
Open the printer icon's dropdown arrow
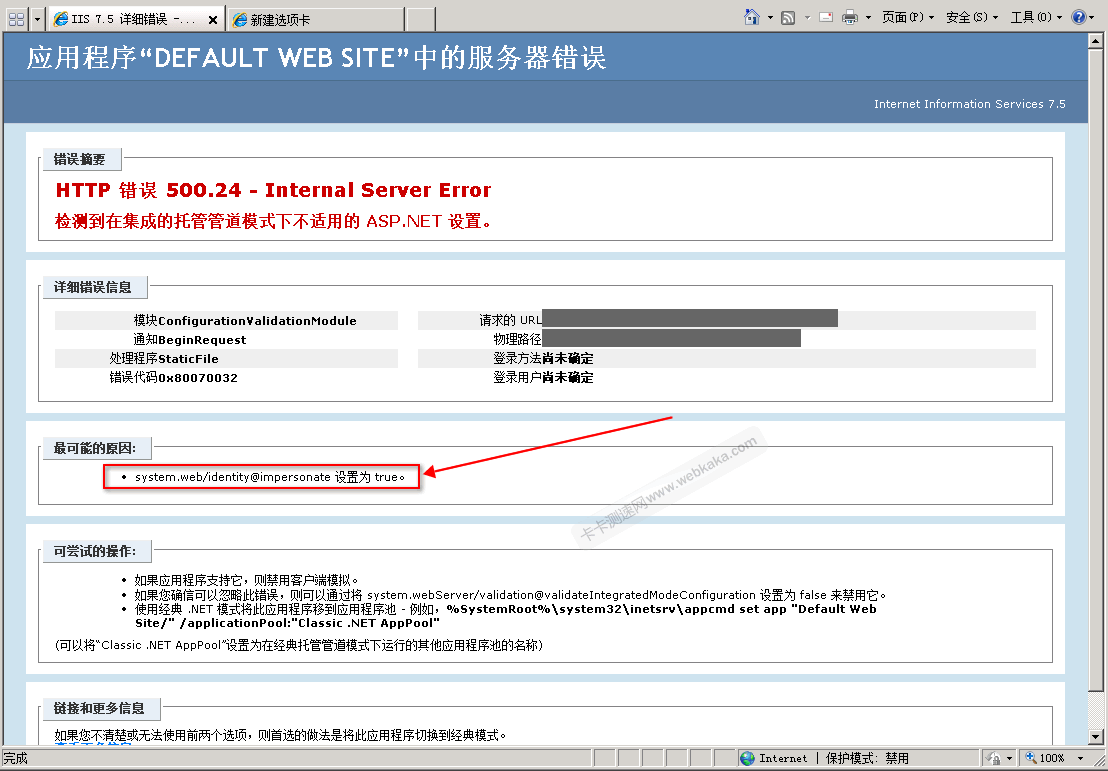tap(868, 17)
